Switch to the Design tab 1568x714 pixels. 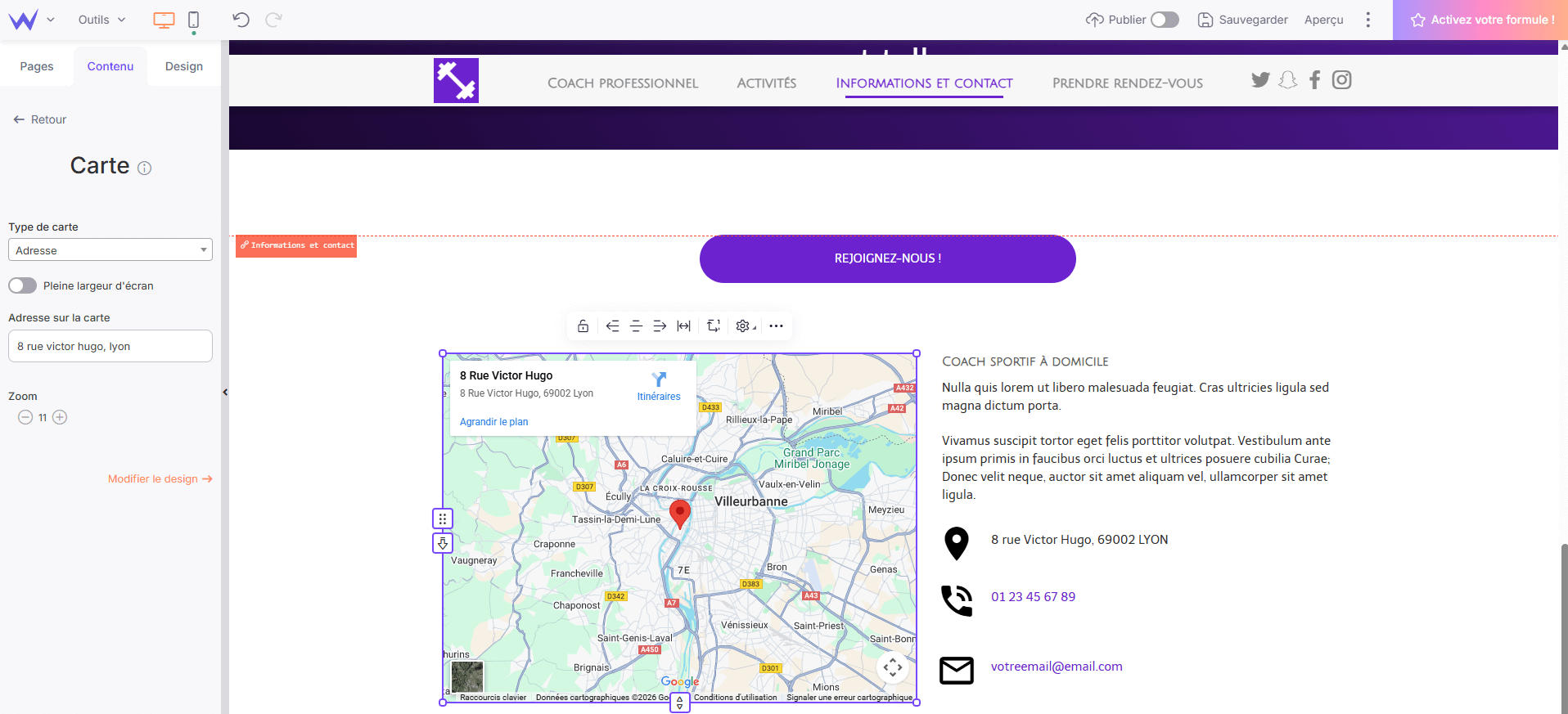click(184, 66)
